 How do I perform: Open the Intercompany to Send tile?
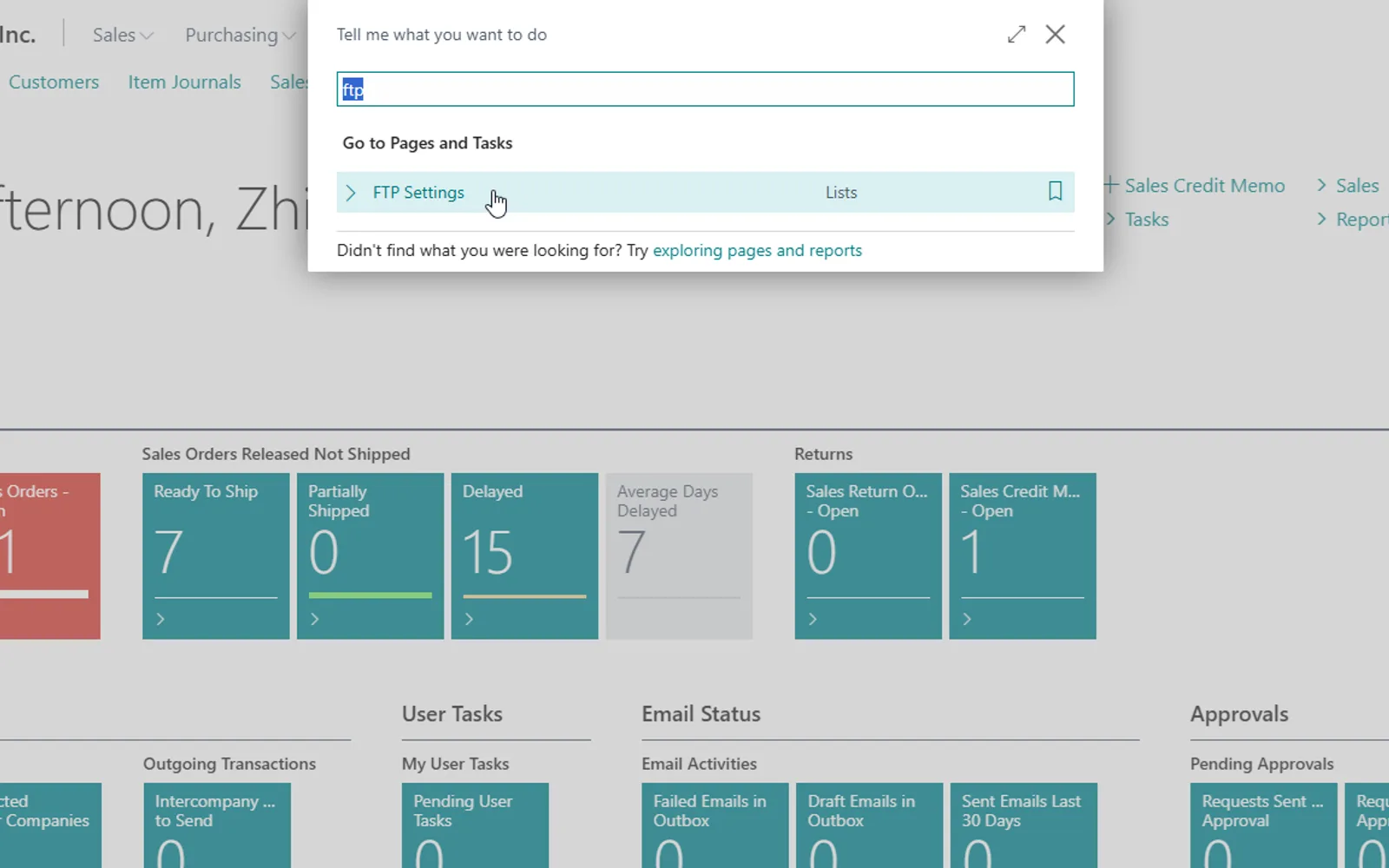pyautogui.click(x=217, y=825)
